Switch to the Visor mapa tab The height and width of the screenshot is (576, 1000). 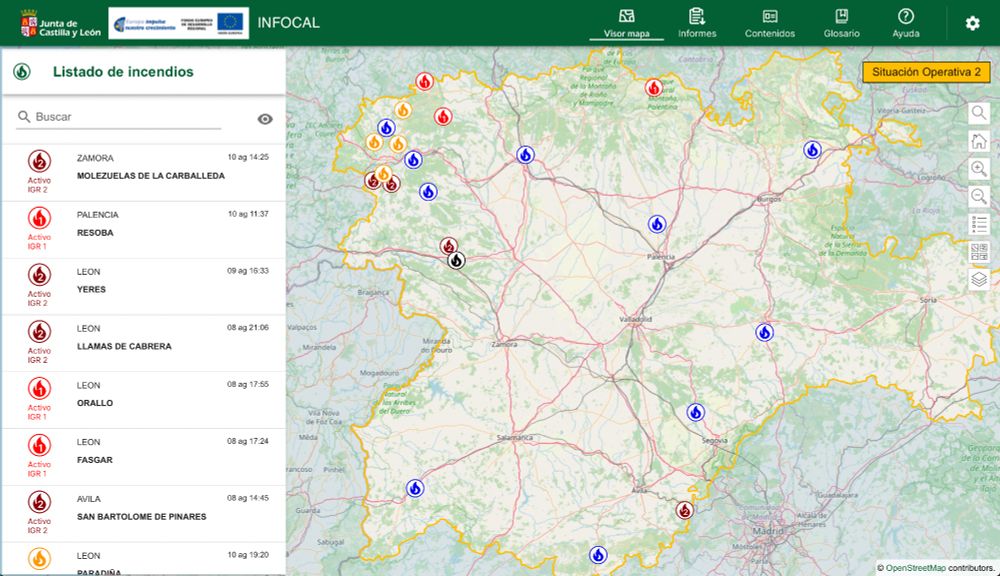627,23
